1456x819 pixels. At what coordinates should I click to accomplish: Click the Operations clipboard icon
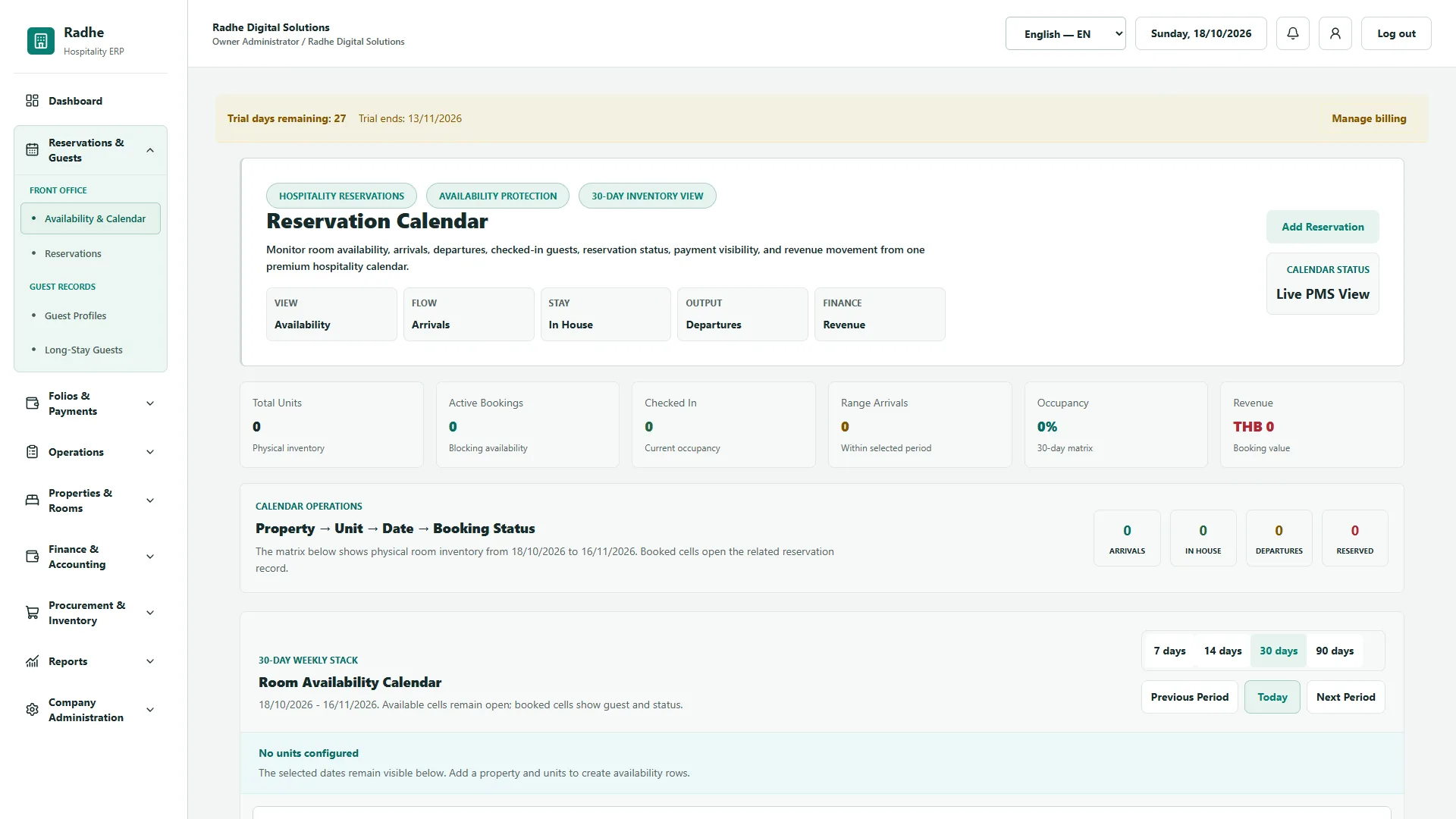[32, 452]
